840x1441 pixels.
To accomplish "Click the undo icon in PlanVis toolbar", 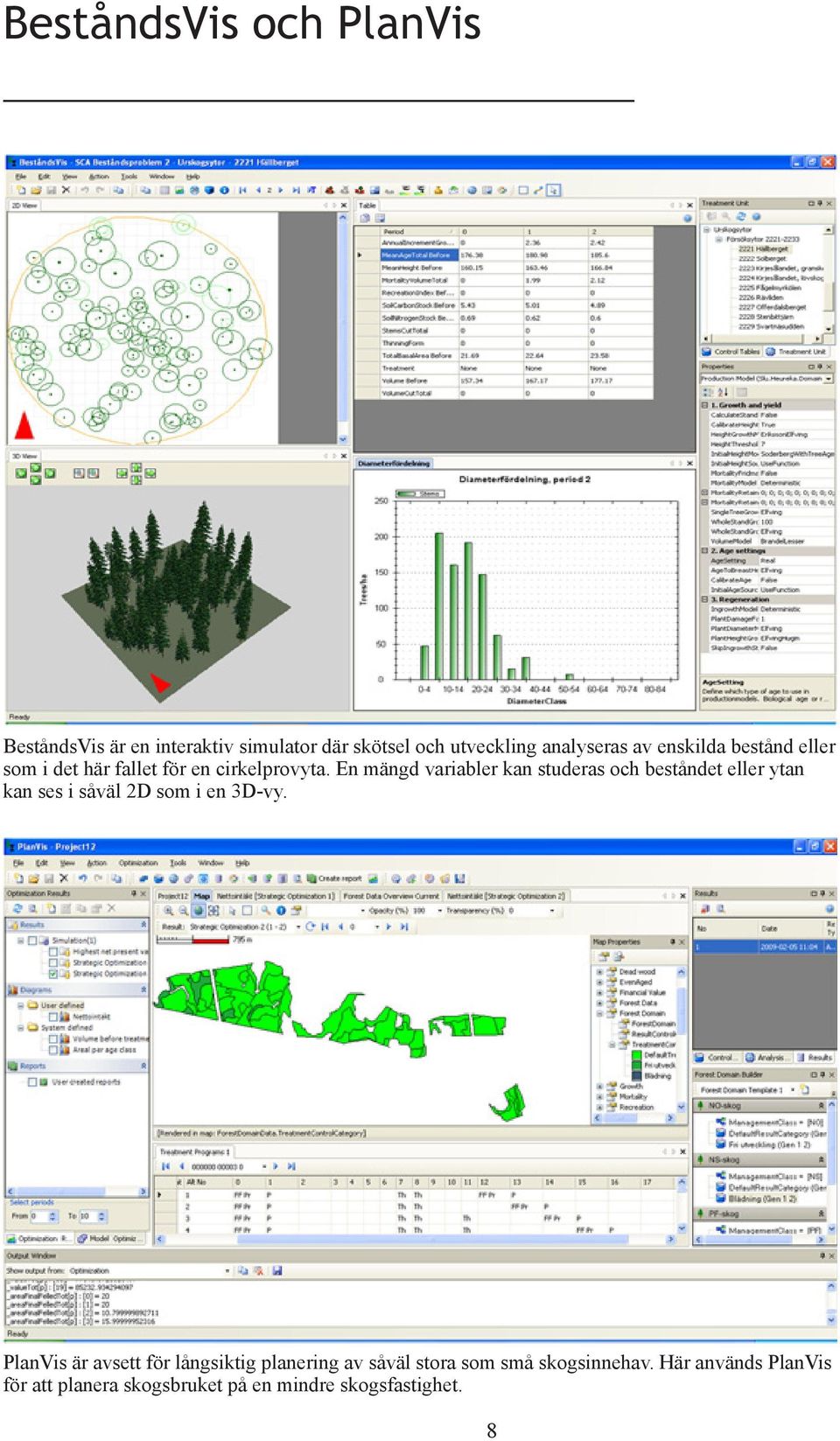I will 82,878.
